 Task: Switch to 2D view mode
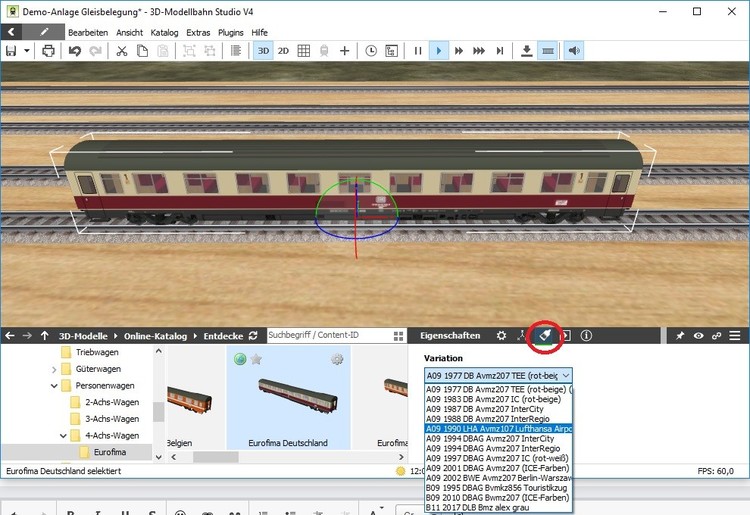coord(283,51)
